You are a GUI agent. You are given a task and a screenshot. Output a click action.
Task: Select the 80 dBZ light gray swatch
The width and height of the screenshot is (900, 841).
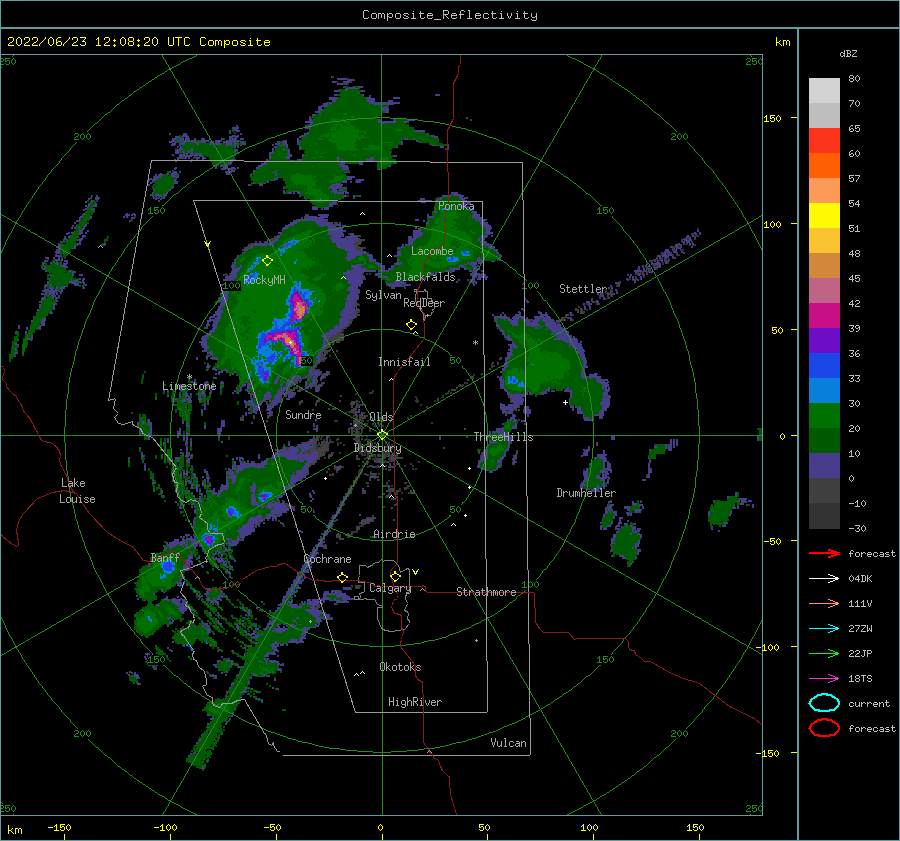tap(824, 90)
